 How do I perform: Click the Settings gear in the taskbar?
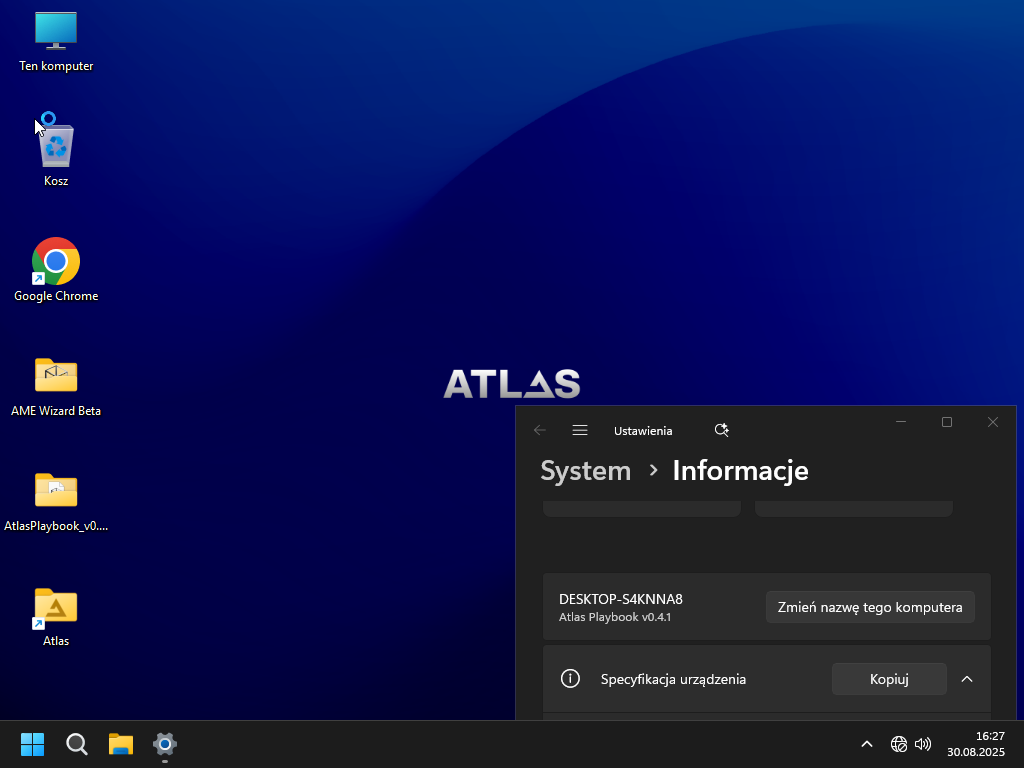coord(165,744)
